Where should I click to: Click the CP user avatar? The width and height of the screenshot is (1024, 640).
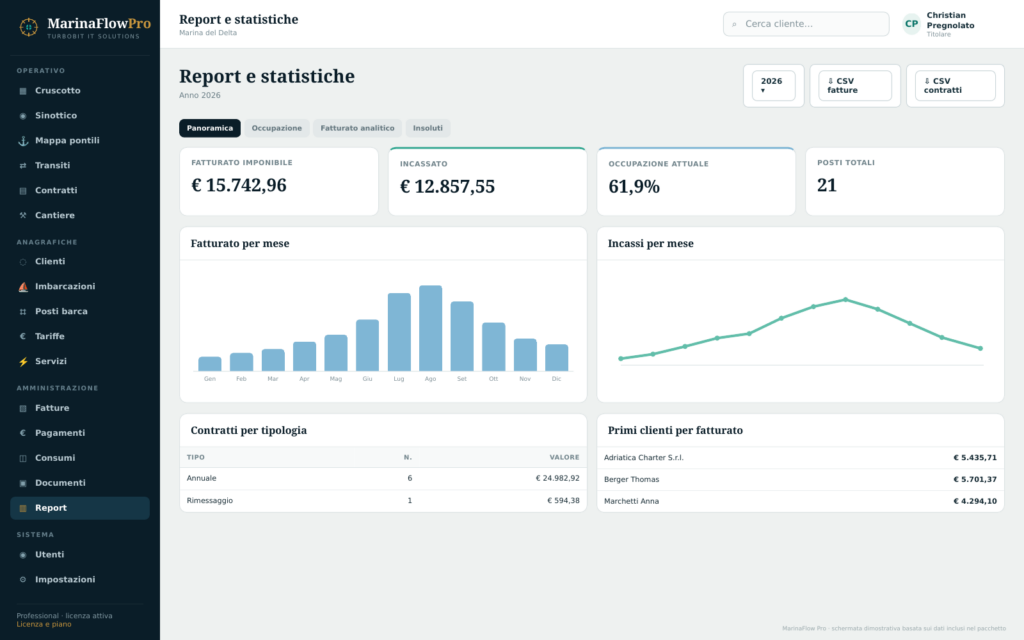(911, 24)
